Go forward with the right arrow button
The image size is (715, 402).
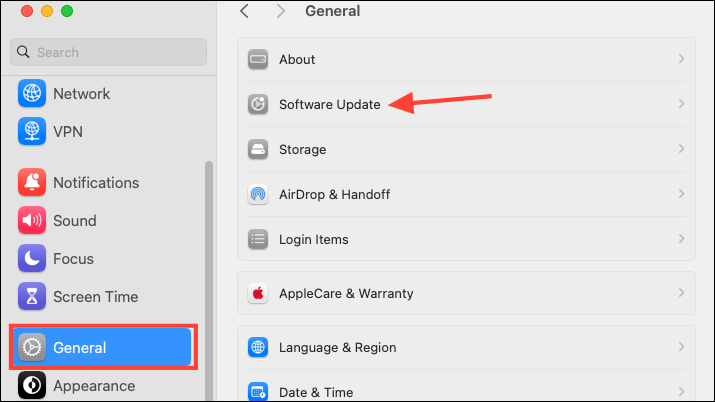pyautogui.click(x=280, y=11)
